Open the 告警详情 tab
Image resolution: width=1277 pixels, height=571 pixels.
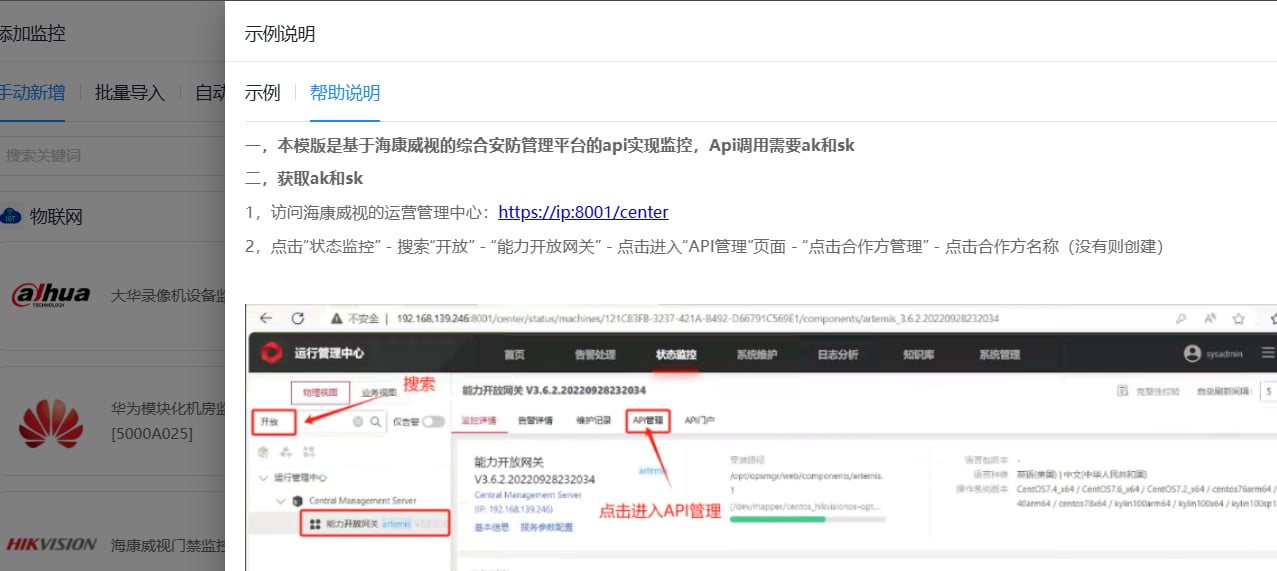[535, 421]
